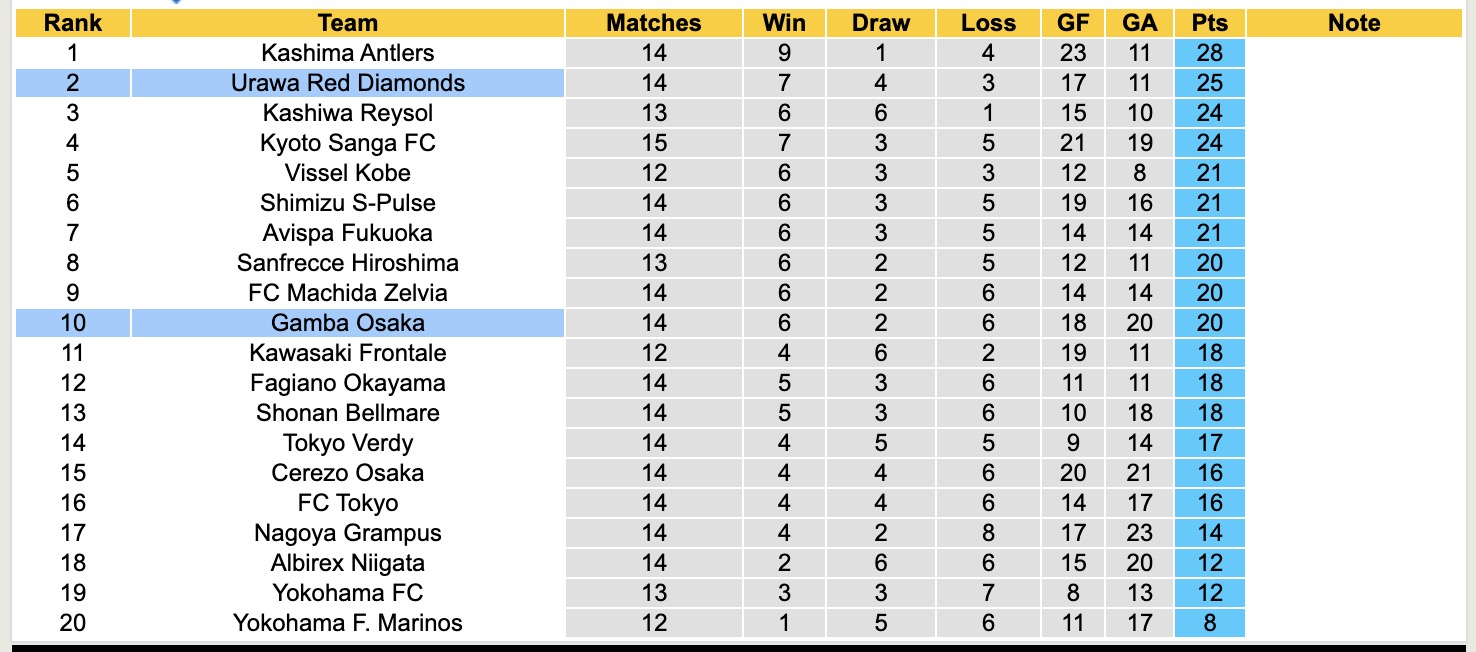This screenshot has width=1476, height=652.
Task: Select the Matches column header
Action: point(654,23)
